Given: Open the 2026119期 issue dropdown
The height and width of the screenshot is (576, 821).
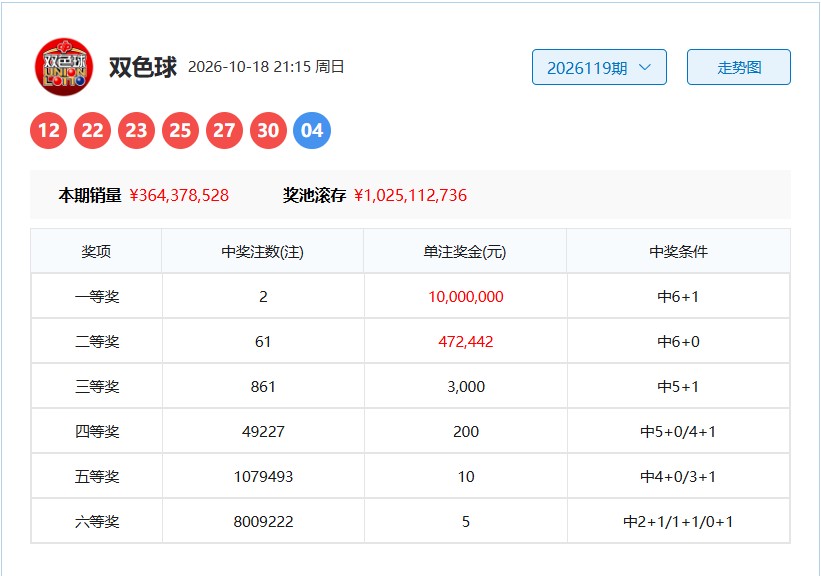Looking at the screenshot, I should (x=600, y=67).
